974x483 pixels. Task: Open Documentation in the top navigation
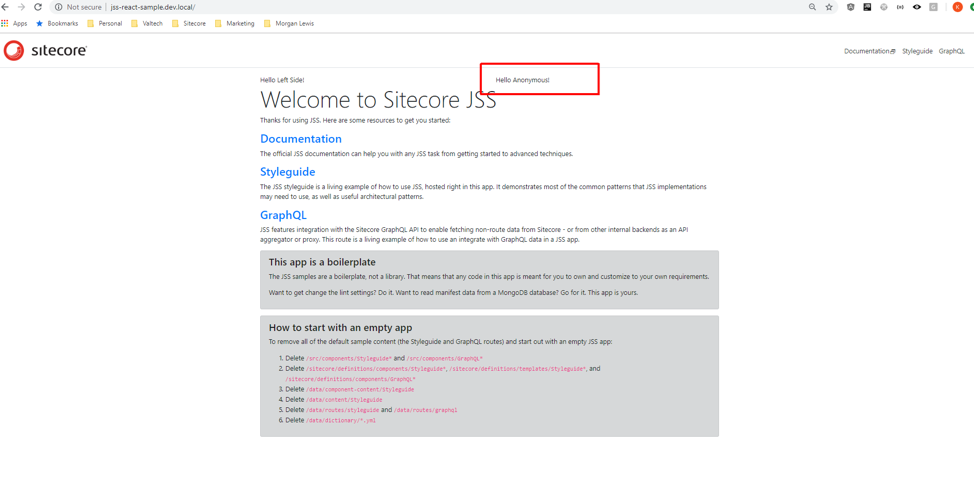click(x=868, y=51)
